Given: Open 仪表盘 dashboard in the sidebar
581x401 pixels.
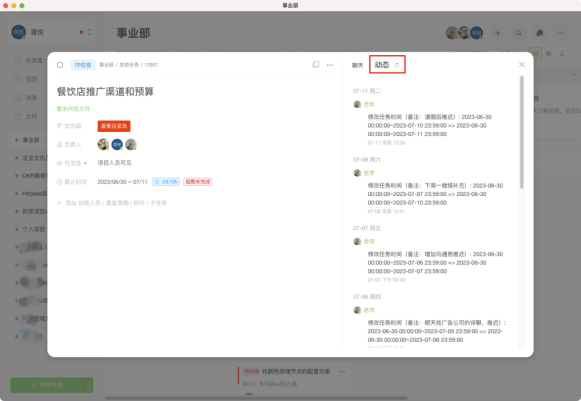Looking at the screenshot, I should tap(29, 60).
